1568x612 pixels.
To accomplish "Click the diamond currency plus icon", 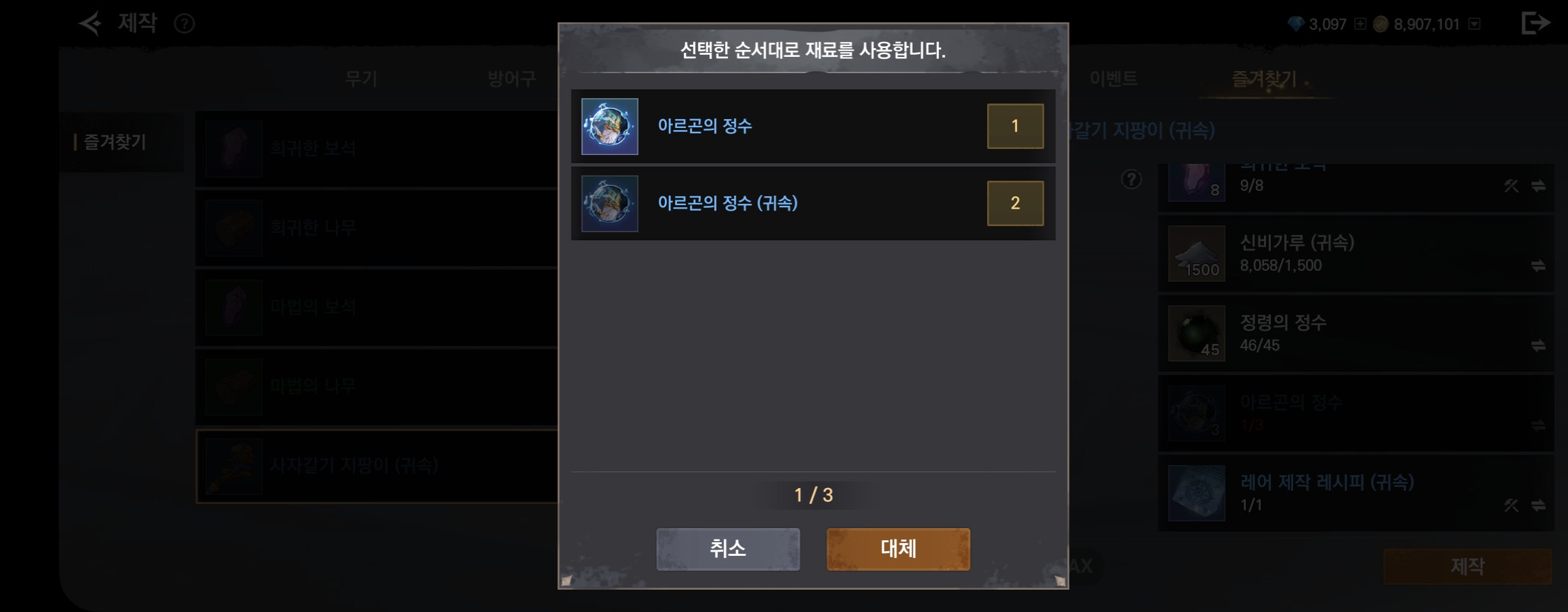I will click(1360, 24).
